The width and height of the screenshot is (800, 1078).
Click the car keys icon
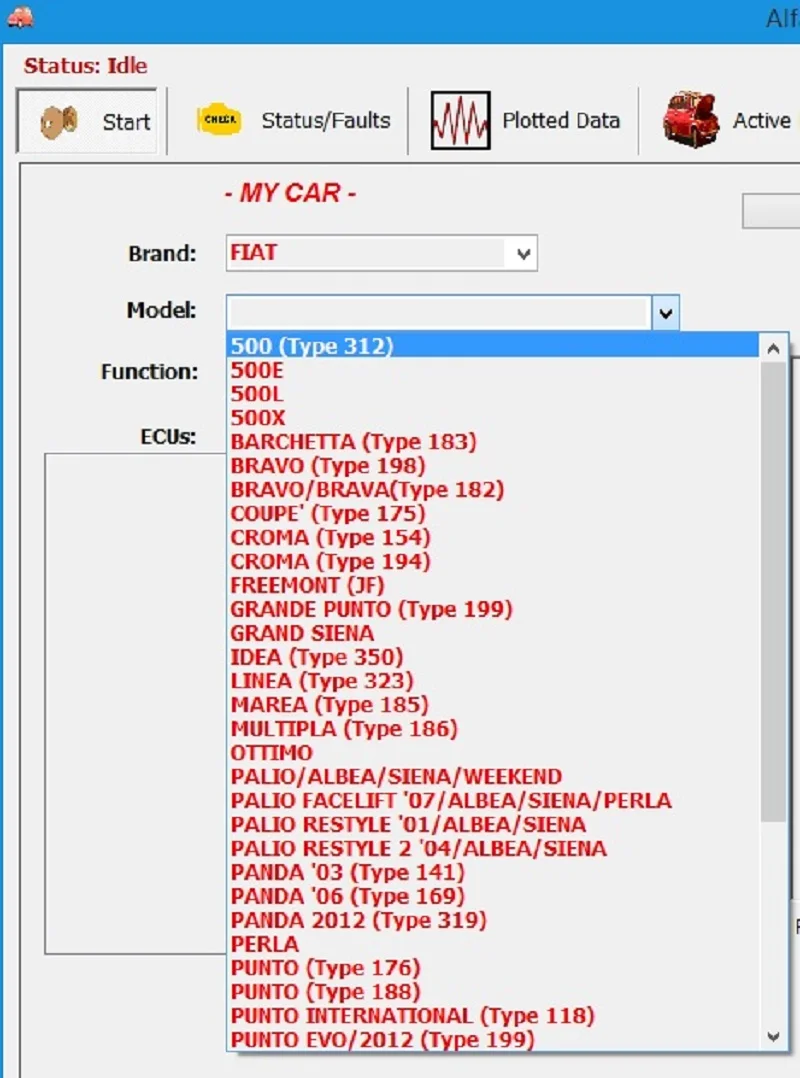pyautogui.click(x=59, y=122)
